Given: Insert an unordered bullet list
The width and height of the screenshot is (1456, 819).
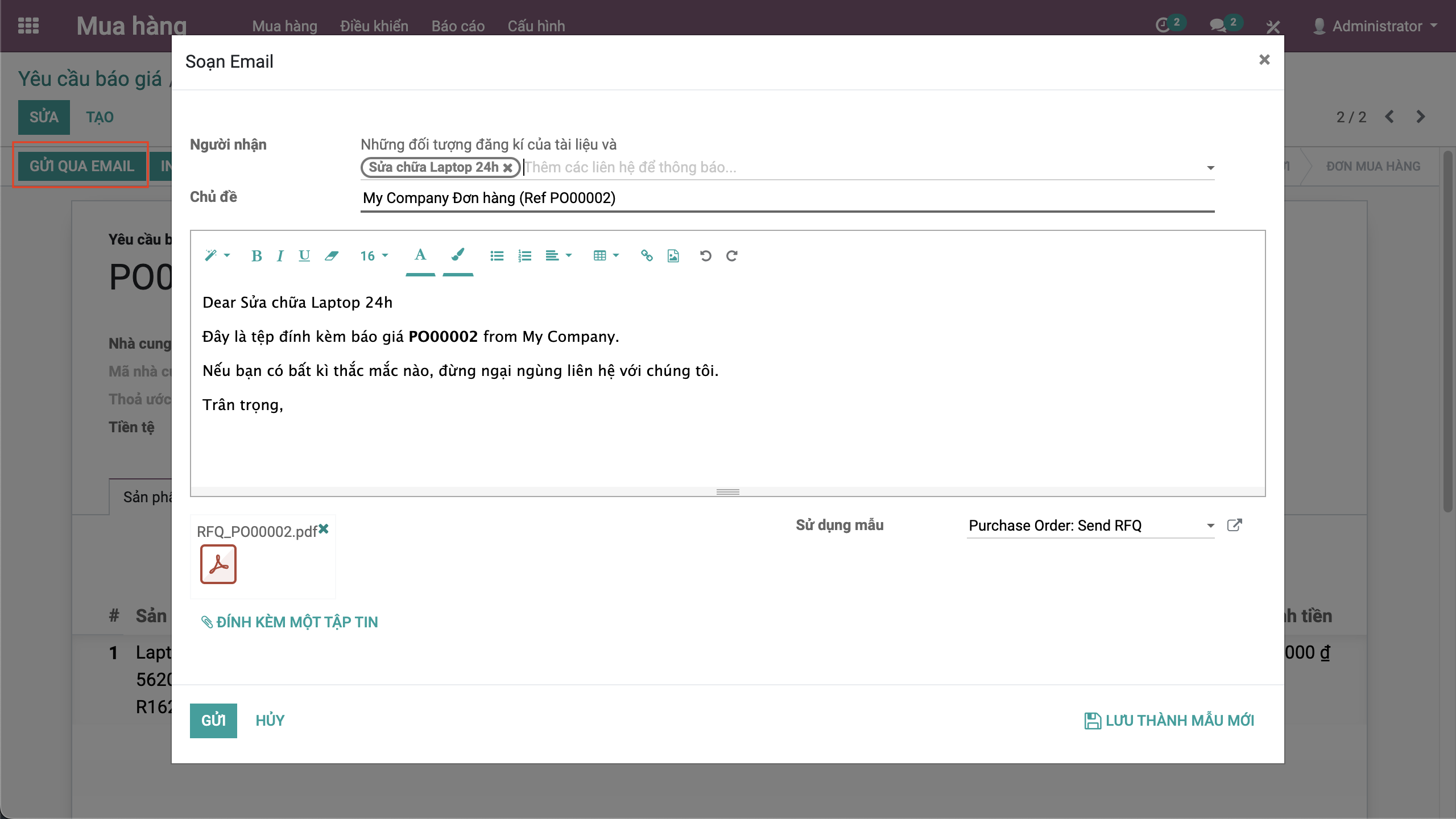Looking at the screenshot, I should [497, 256].
